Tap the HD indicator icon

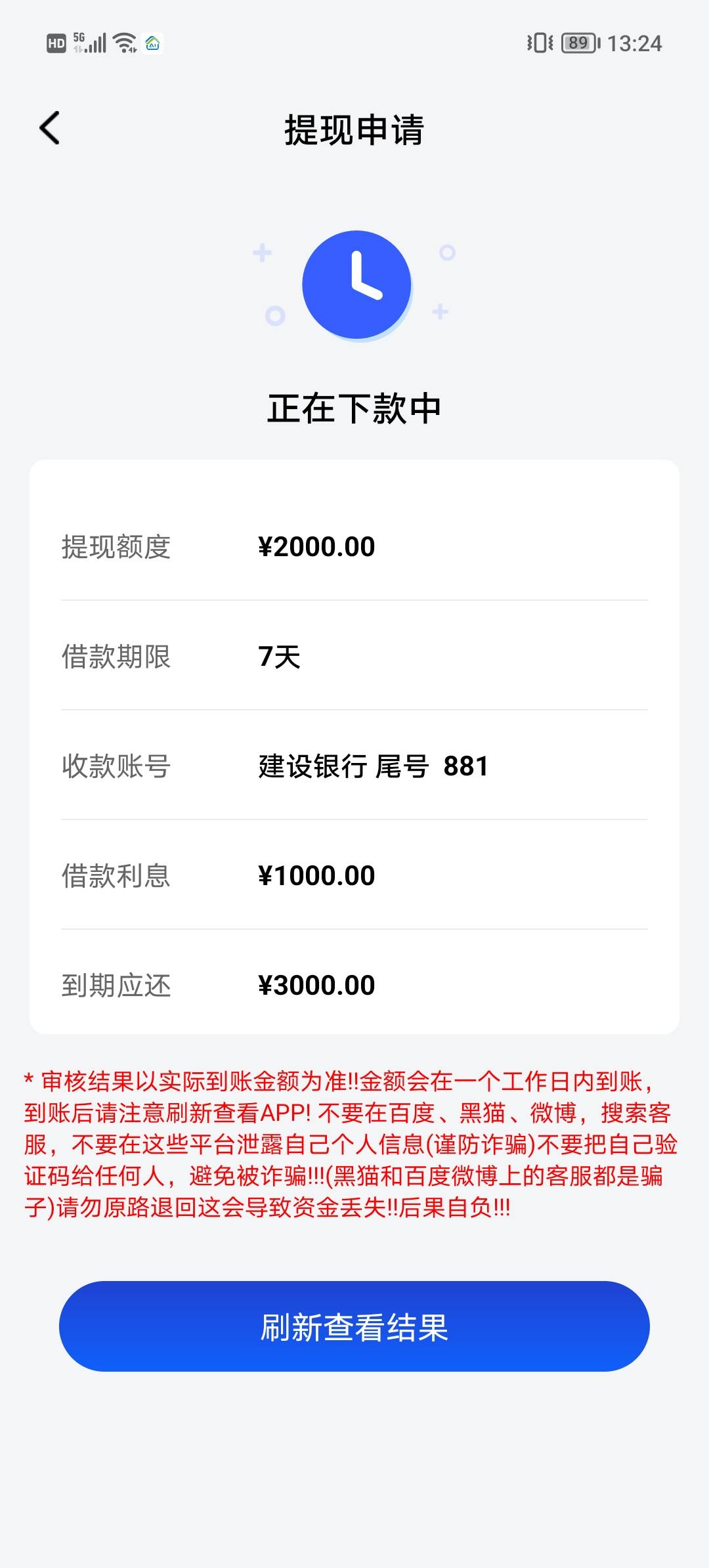pyautogui.click(x=56, y=43)
